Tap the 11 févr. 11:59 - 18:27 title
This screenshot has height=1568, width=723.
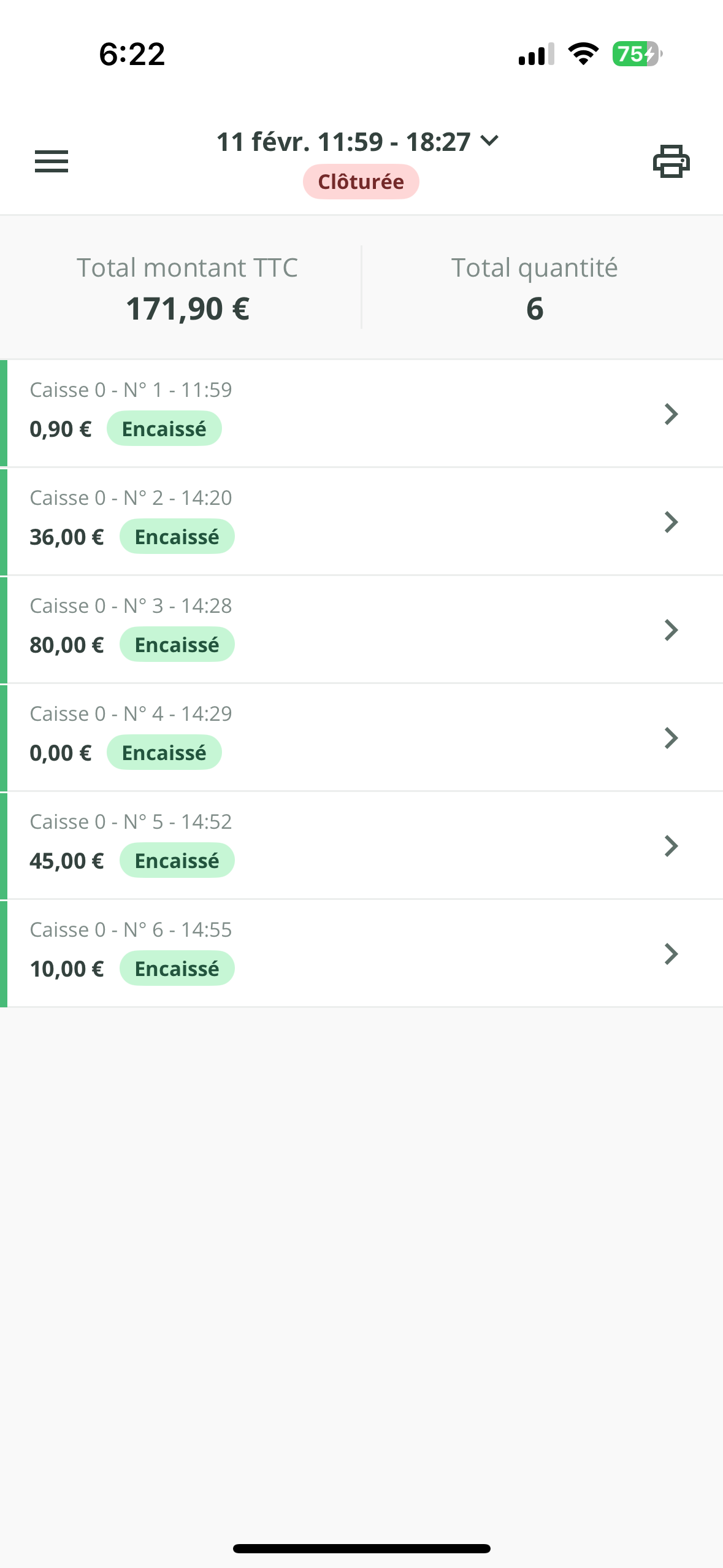pyautogui.click(x=343, y=142)
